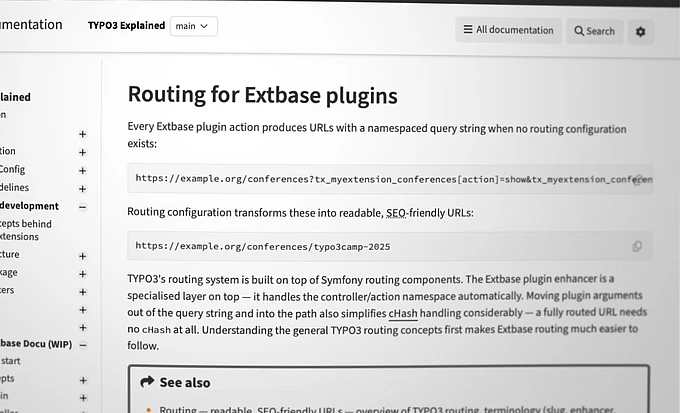This screenshot has height=413, width=680.
Task: Expand the 'kage' sidebar entry
Action: (82, 274)
